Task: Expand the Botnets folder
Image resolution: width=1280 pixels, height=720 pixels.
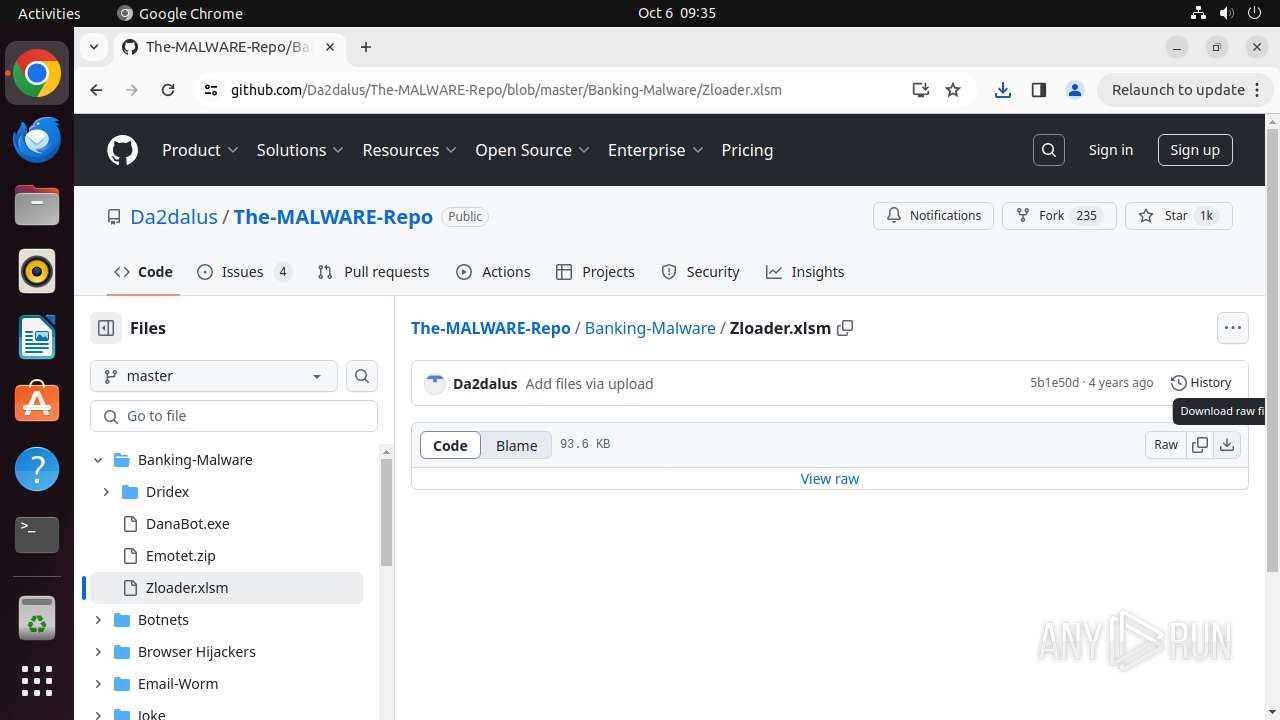Action: click(x=98, y=620)
